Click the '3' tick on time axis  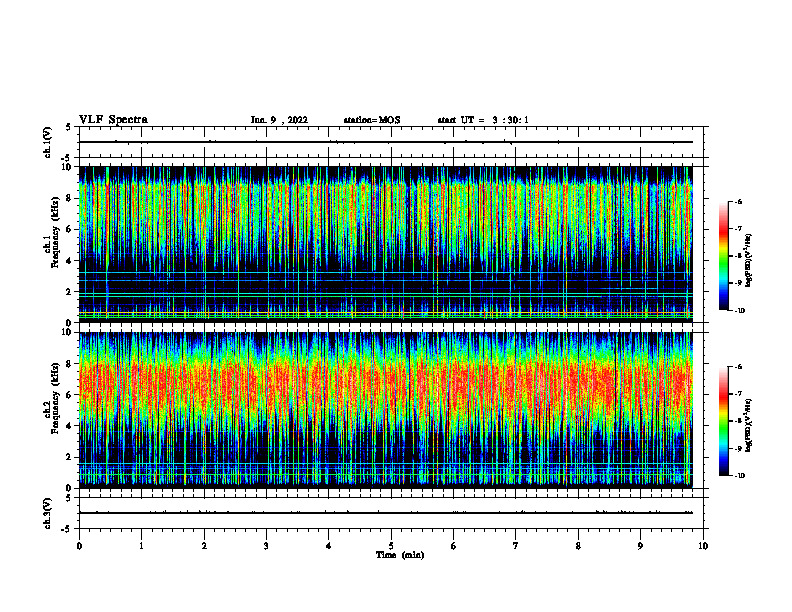266,546
